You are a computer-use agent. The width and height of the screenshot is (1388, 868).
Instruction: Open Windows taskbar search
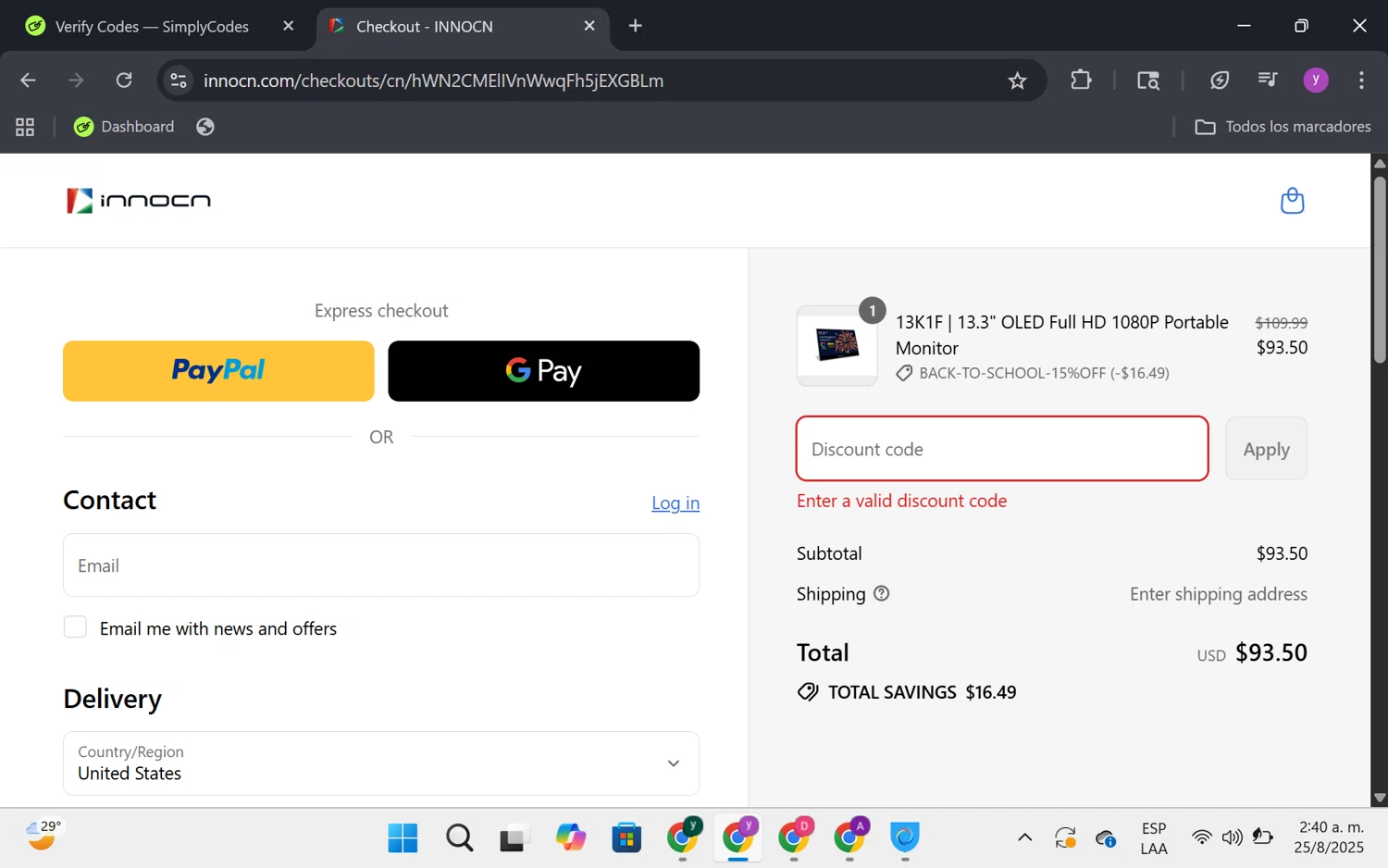point(459,838)
